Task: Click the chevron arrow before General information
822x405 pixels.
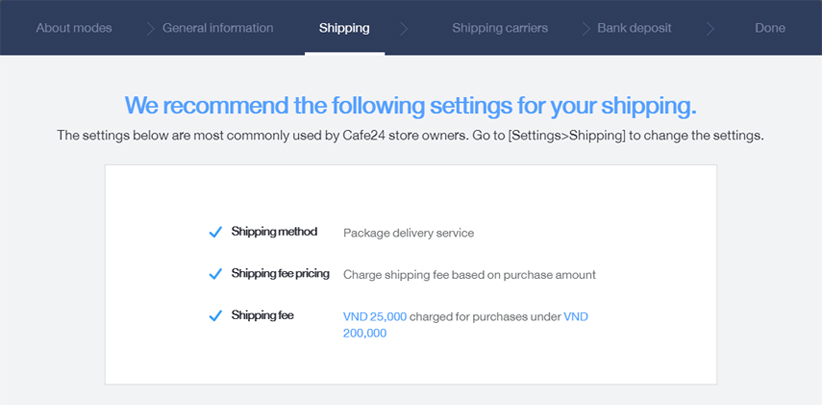Action: coord(150,28)
